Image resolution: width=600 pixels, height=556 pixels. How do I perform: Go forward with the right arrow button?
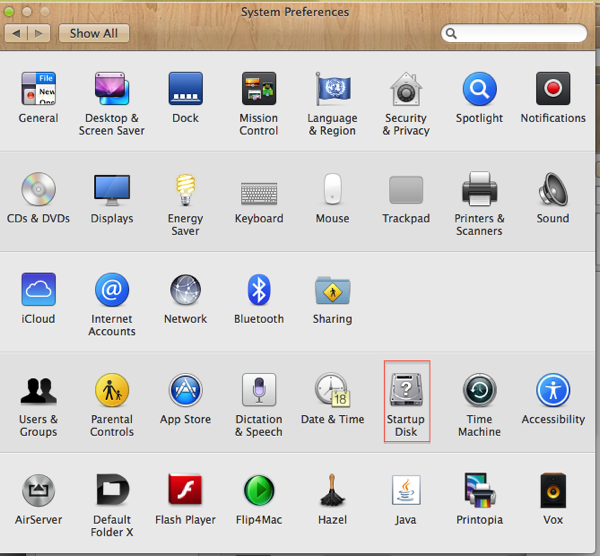pos(39,33)
